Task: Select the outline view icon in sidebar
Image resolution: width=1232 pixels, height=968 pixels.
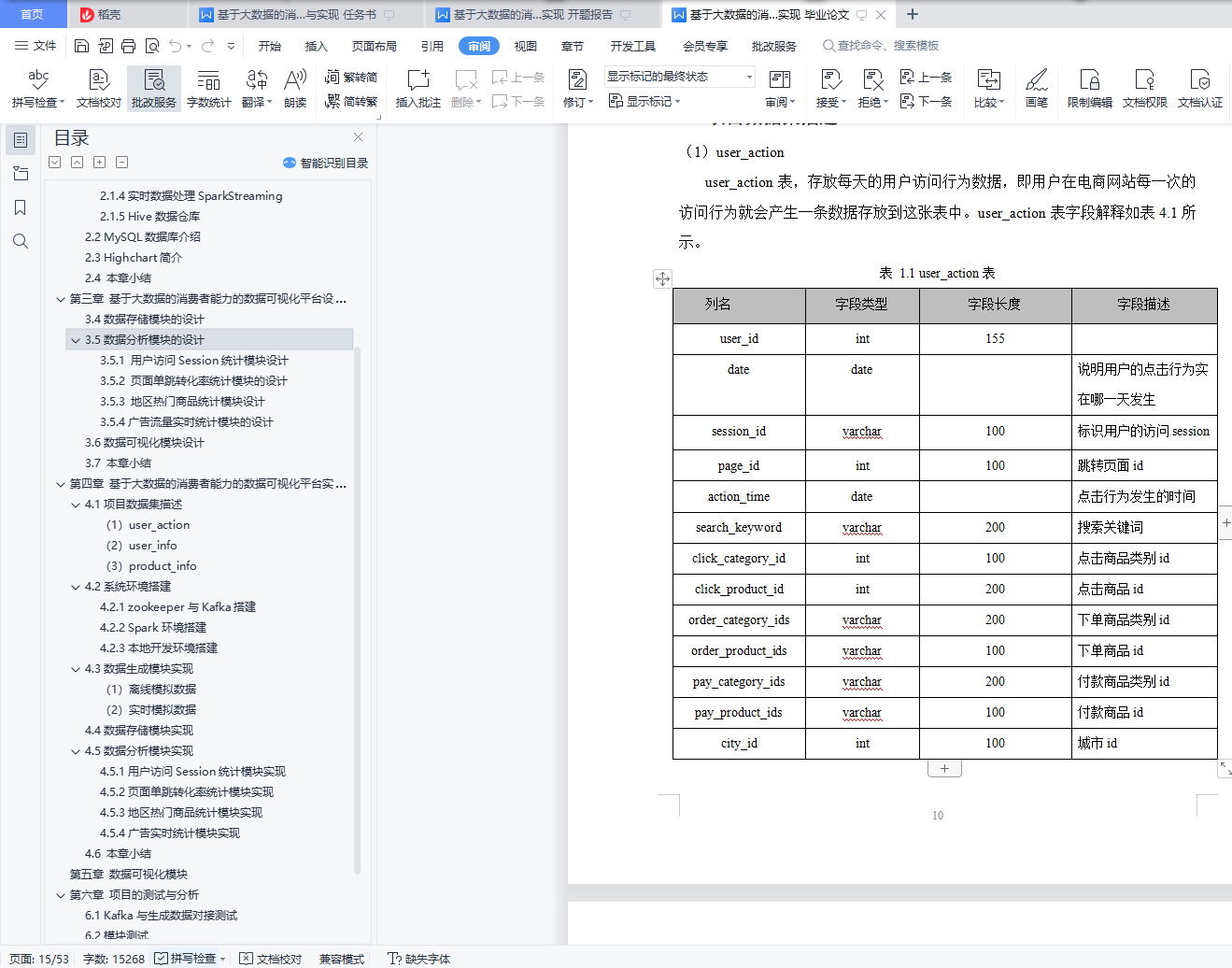Action: [20, 140]
